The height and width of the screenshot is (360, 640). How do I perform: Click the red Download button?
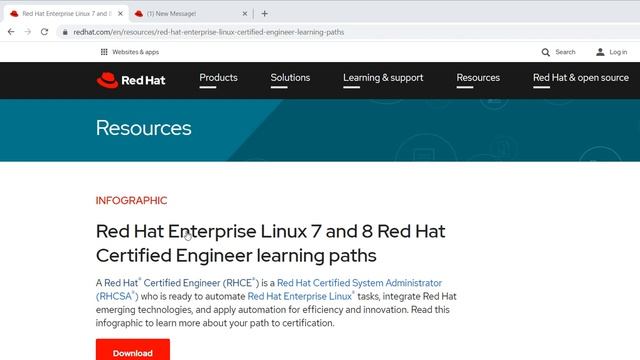pyautogui.click(x=133, y=349)
